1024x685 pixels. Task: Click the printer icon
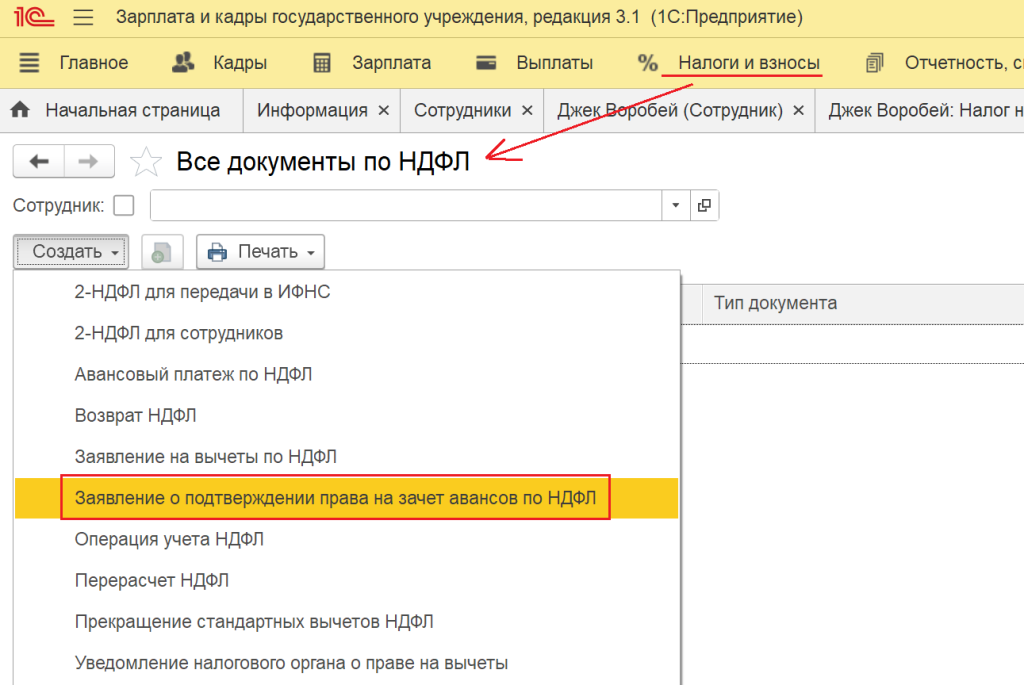[x=217, y=252]
